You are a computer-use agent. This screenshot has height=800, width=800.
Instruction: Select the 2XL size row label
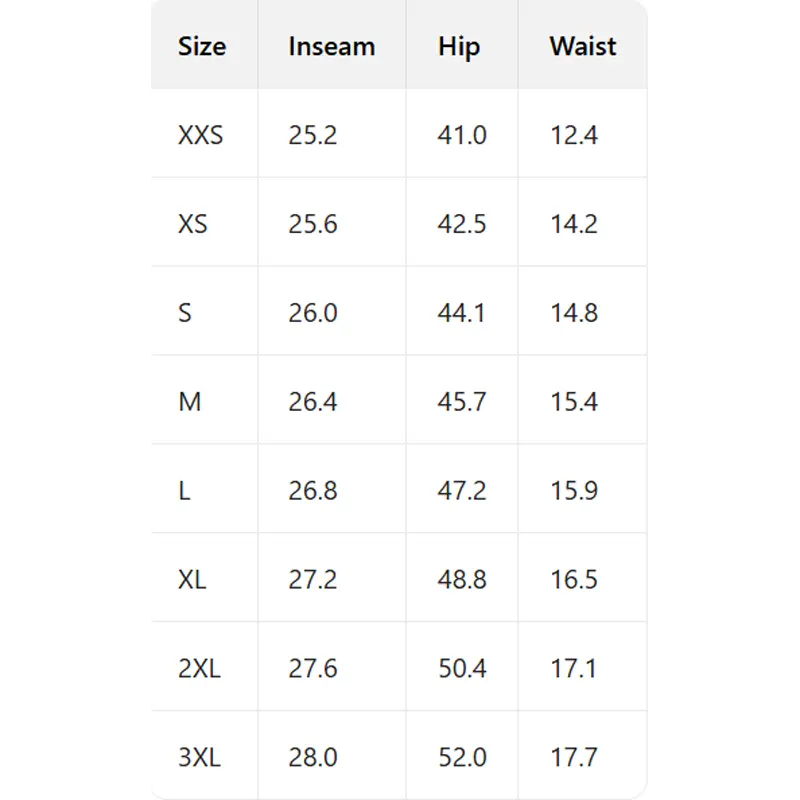199,669
